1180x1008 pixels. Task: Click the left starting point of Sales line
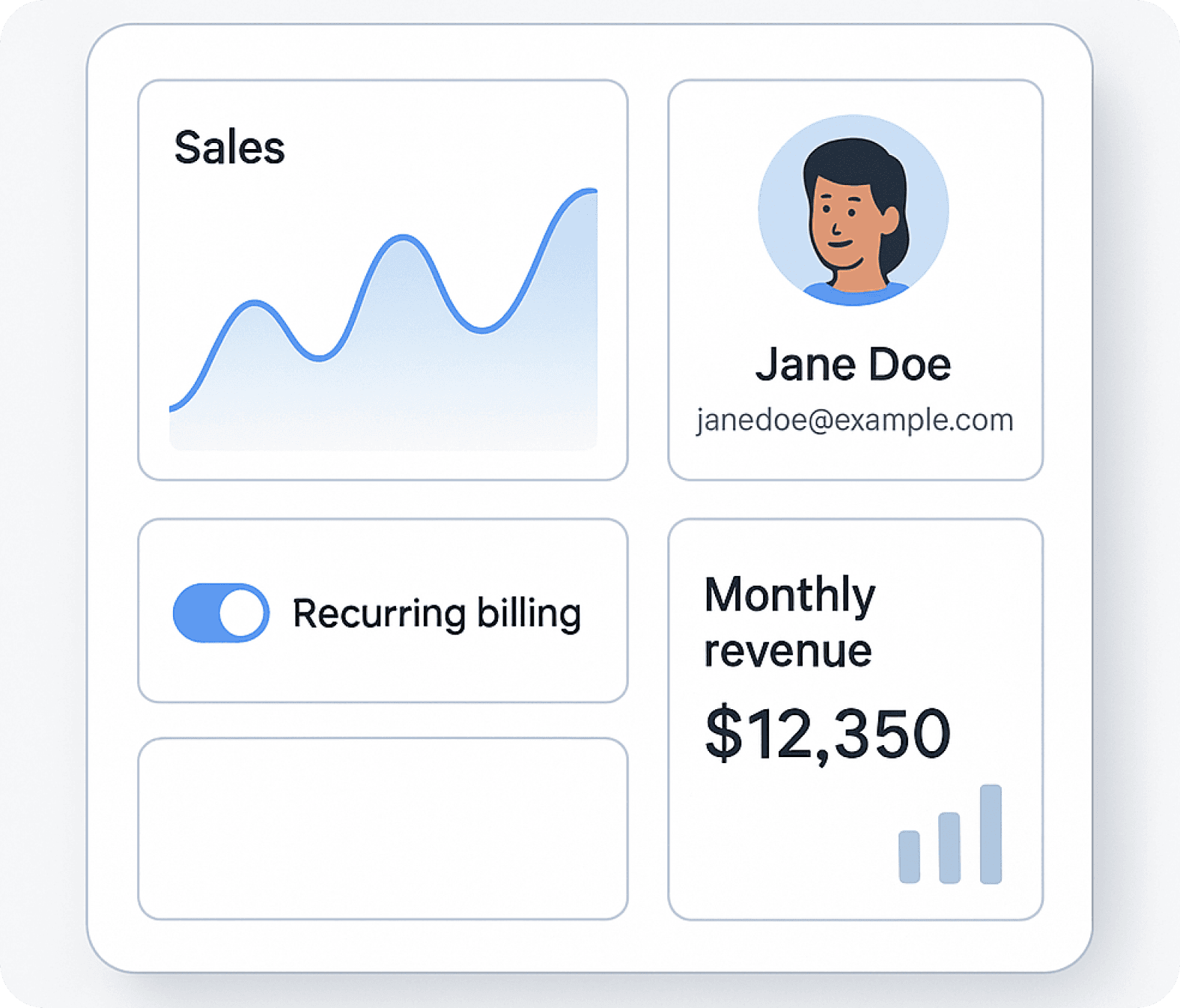click(173, 408)
